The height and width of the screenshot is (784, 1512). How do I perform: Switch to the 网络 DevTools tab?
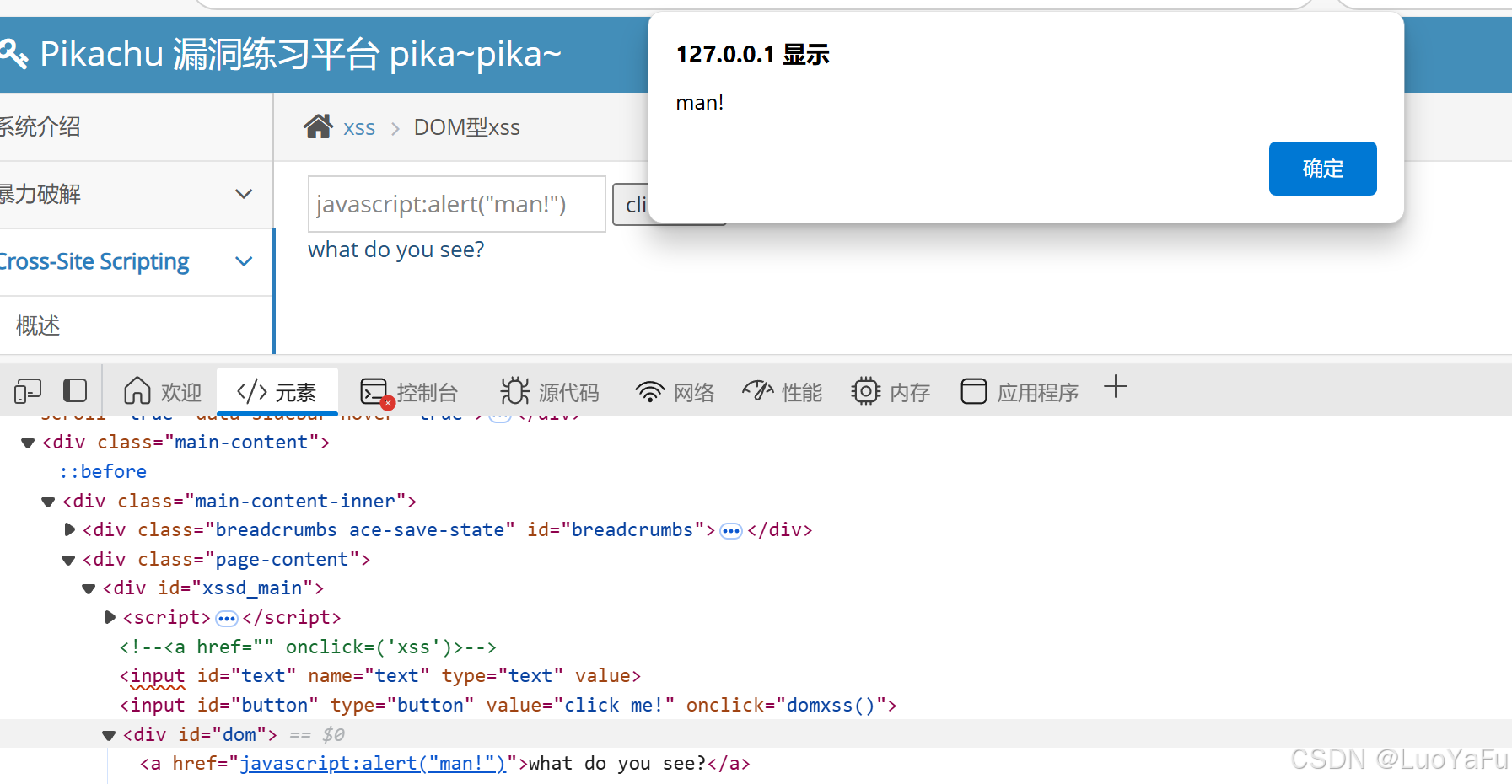675,392
